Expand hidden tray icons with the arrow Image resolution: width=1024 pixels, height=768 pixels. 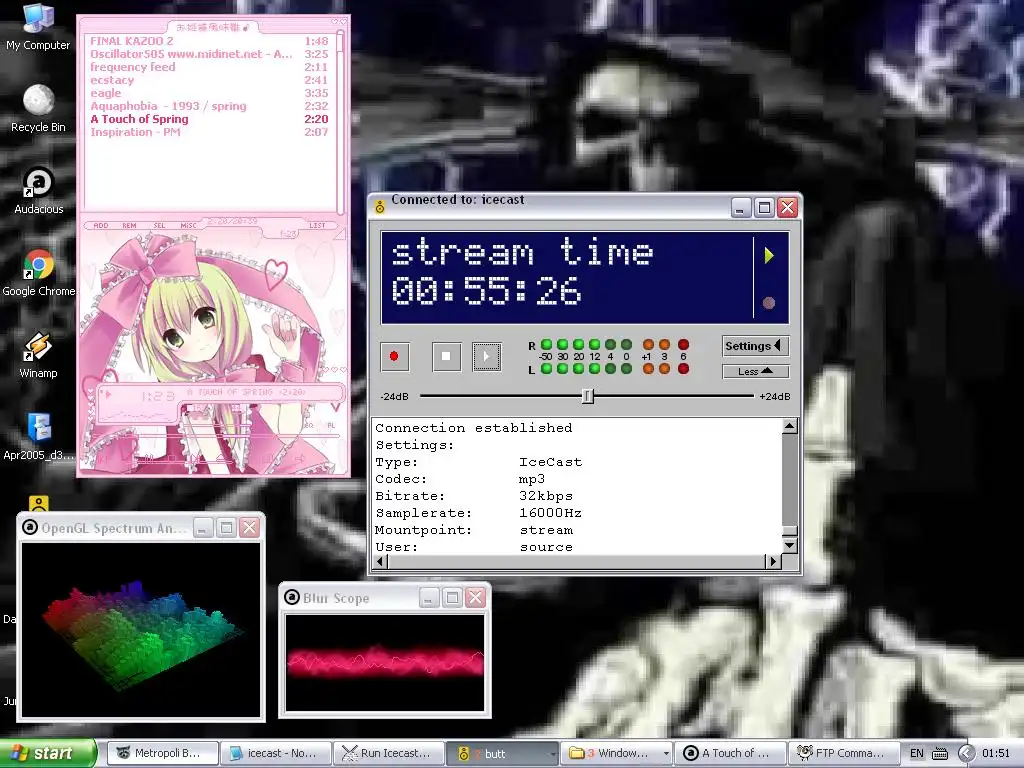click(x=966, y=753)
